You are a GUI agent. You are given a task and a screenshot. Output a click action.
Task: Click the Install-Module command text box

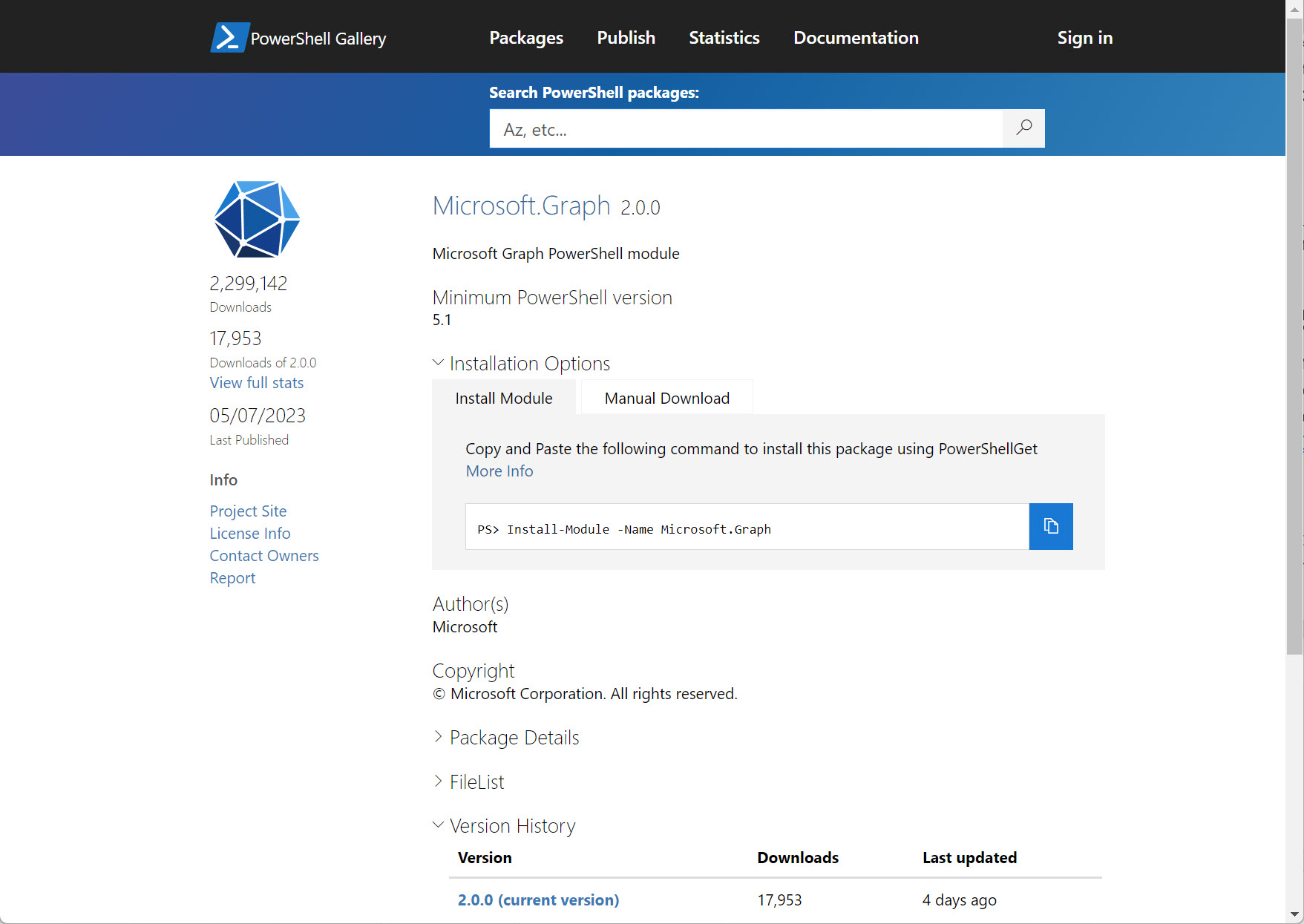[747, 527]
